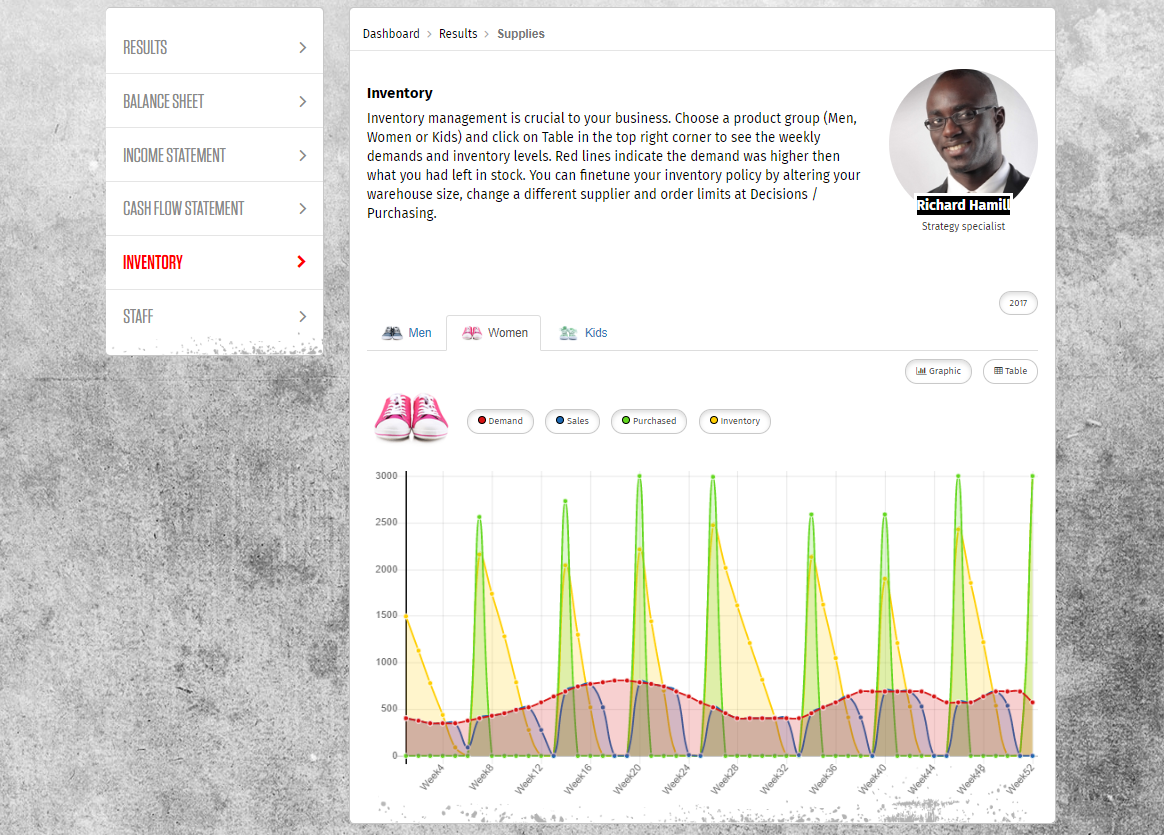
Task: Click the green Kids sneaker icon
Action: pyautogui.click(x=569, y=333)
